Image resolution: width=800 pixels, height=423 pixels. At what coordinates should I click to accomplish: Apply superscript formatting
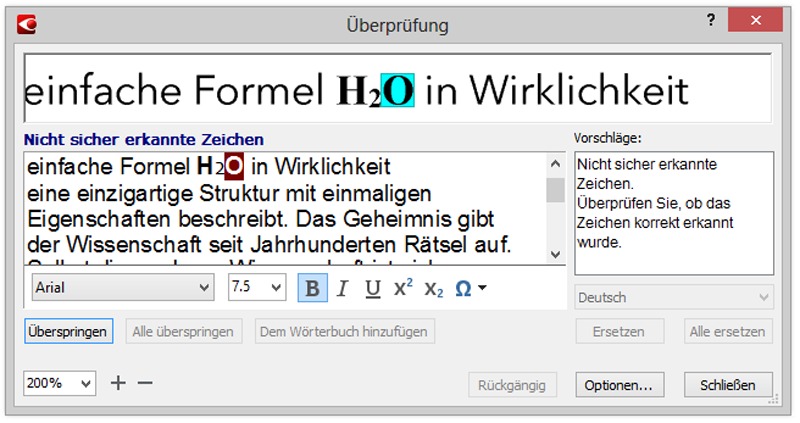pos(403,288)
